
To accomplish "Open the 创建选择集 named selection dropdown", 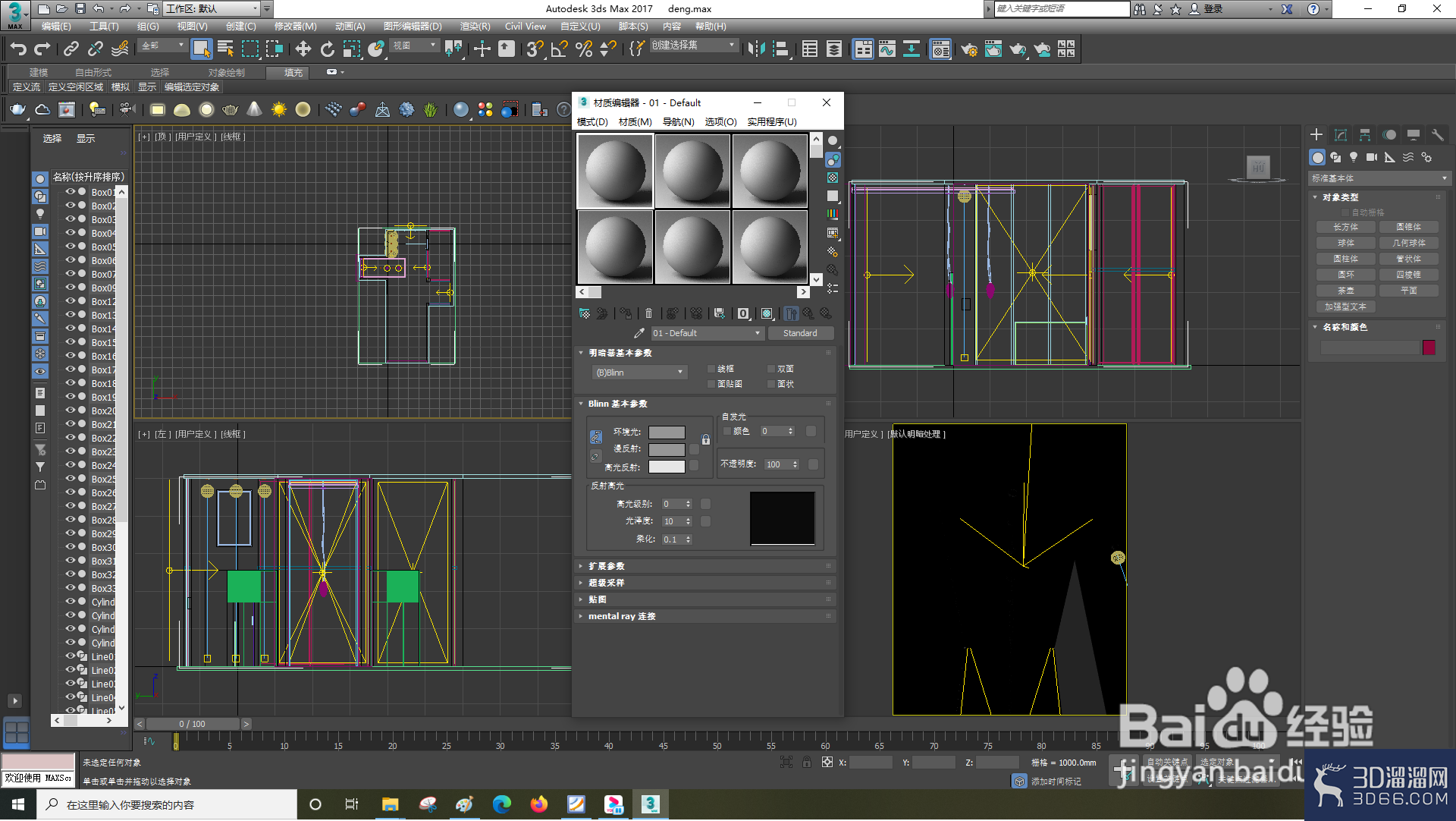I will click(x=693, y=46).
